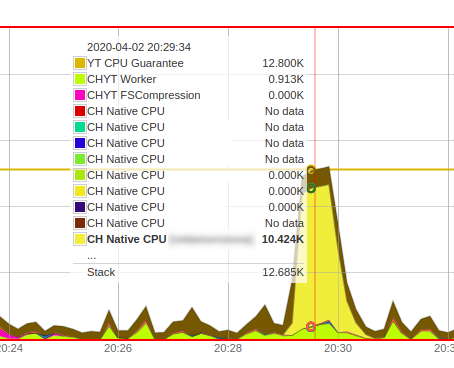
Task: Click the YT CPU Guarantee label text
Action: click(x=135, y=63)
